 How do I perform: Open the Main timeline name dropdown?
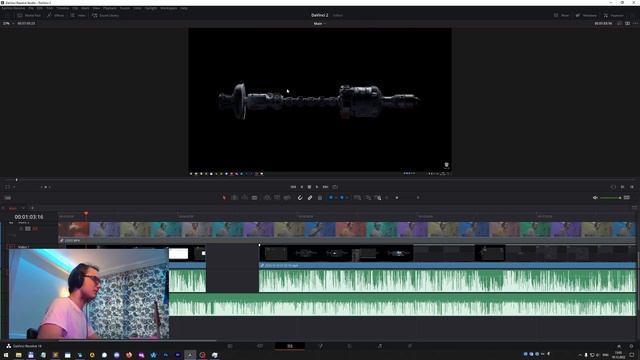[320, 24]
